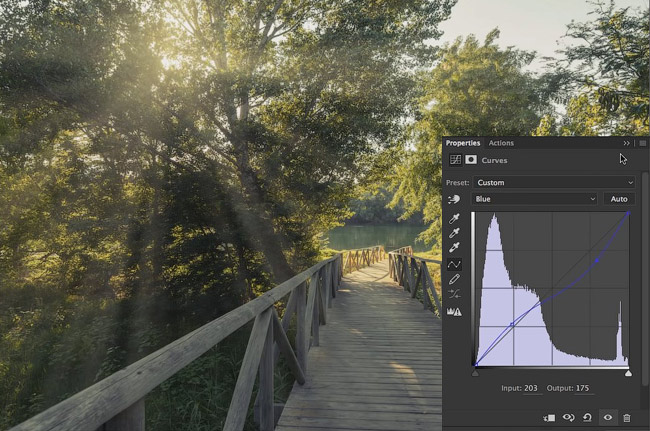Switch to the Properties tab

click(463, 143)
